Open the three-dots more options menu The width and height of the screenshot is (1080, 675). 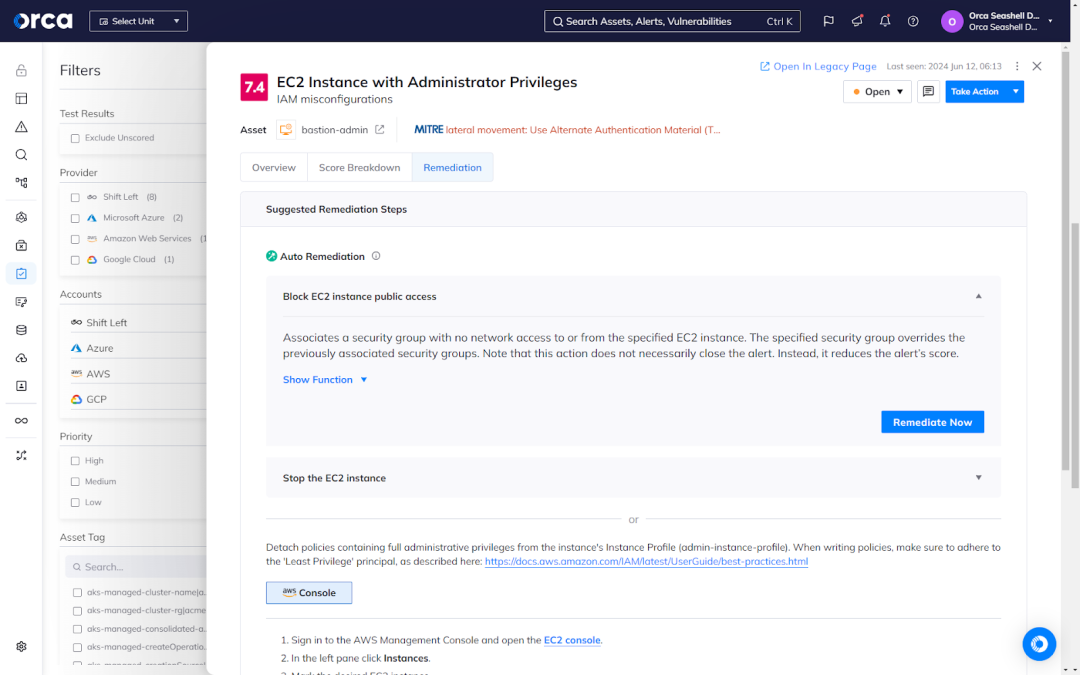point(1017,66)
